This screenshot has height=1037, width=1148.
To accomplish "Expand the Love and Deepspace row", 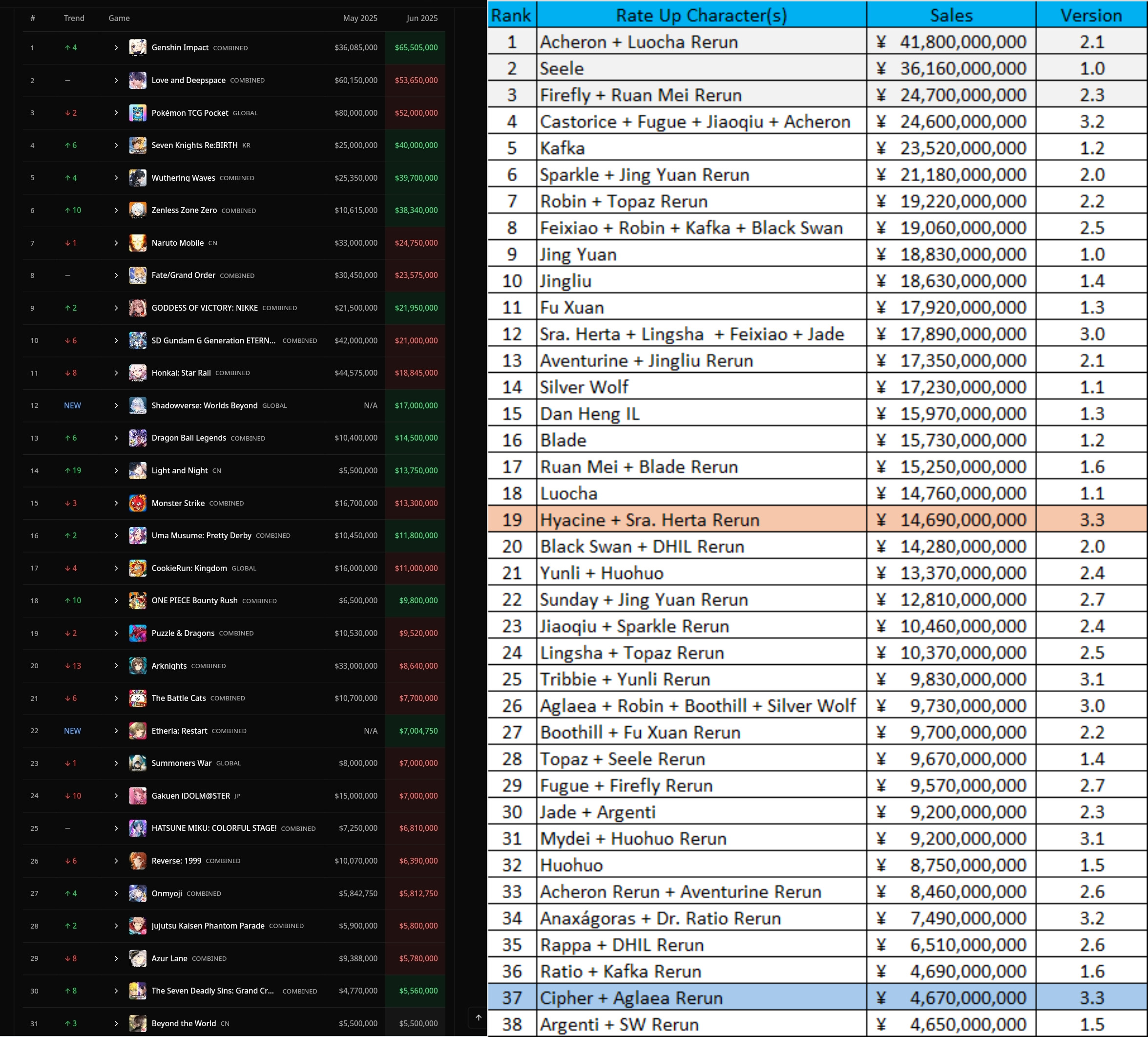I will click(x=116, y=80).
